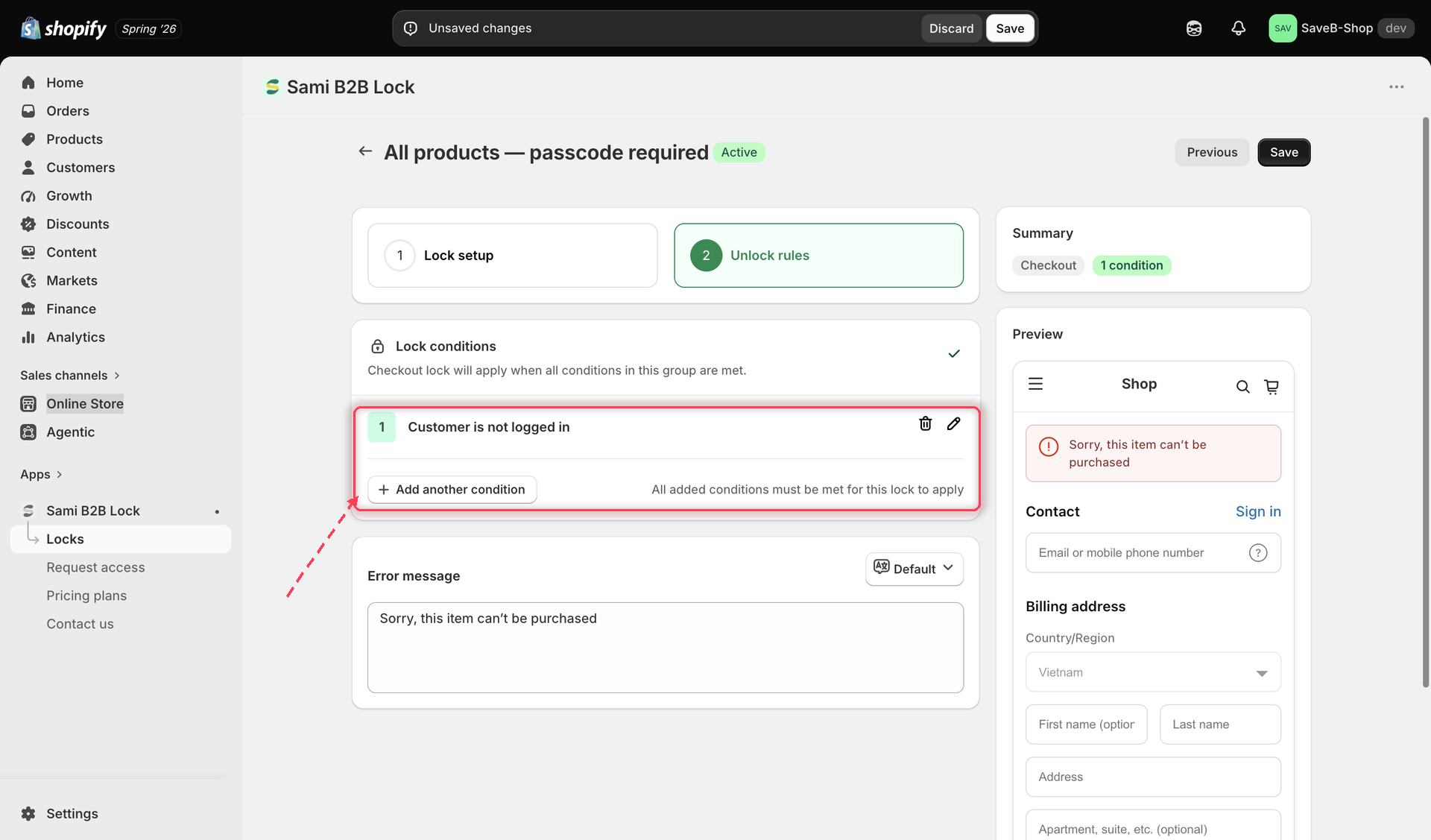Viewport: 1431px width, 840px height.
Task: Open the SaveB-Shop account avatar
Action: tap(1283, 28)
